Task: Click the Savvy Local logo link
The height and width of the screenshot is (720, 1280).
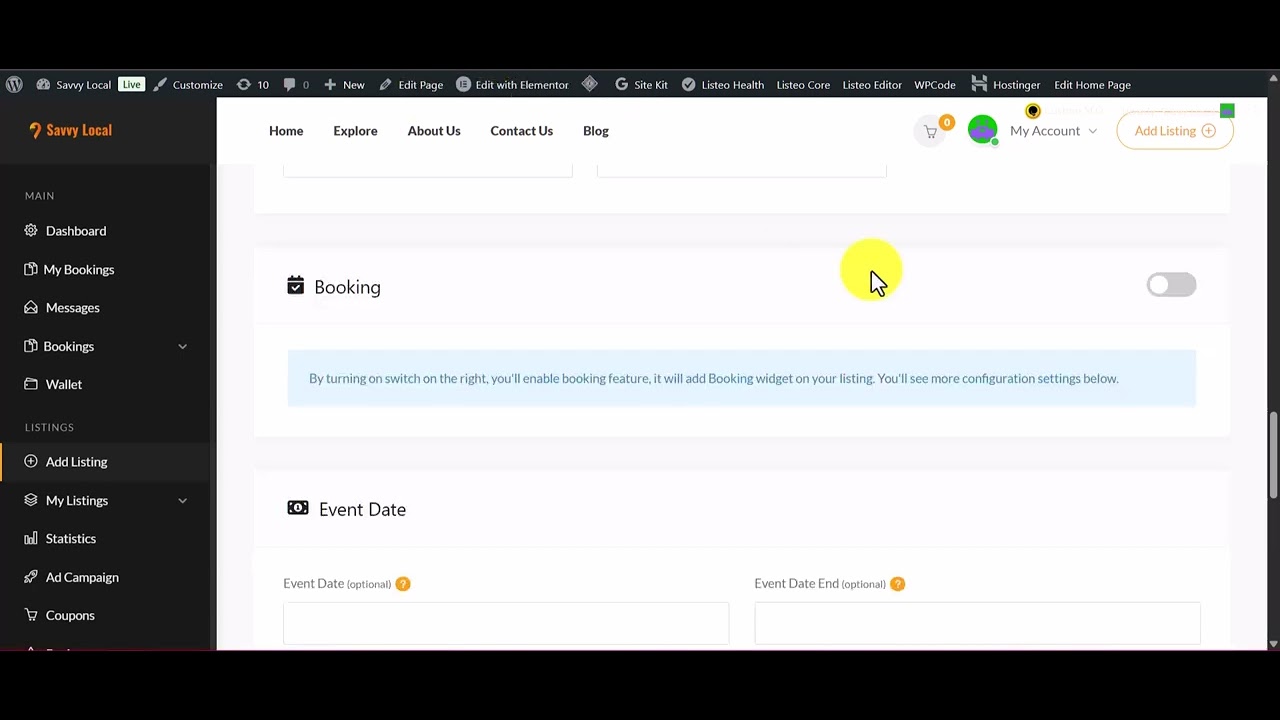Action: pos(71,130)
